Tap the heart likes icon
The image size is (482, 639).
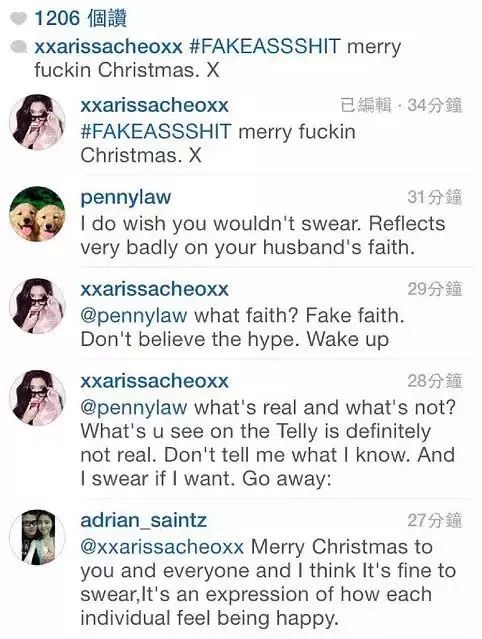point(18,19)
